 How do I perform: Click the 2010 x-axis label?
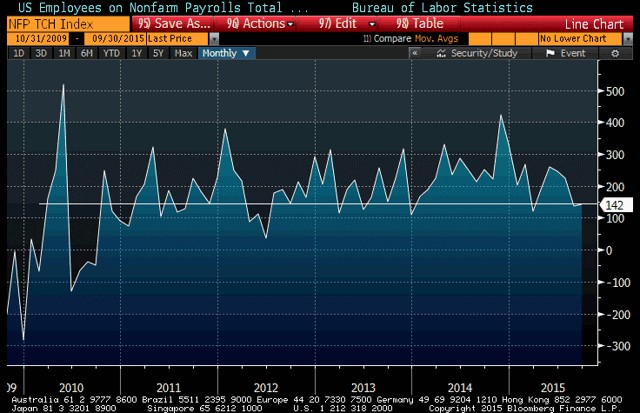pos(71,387)
